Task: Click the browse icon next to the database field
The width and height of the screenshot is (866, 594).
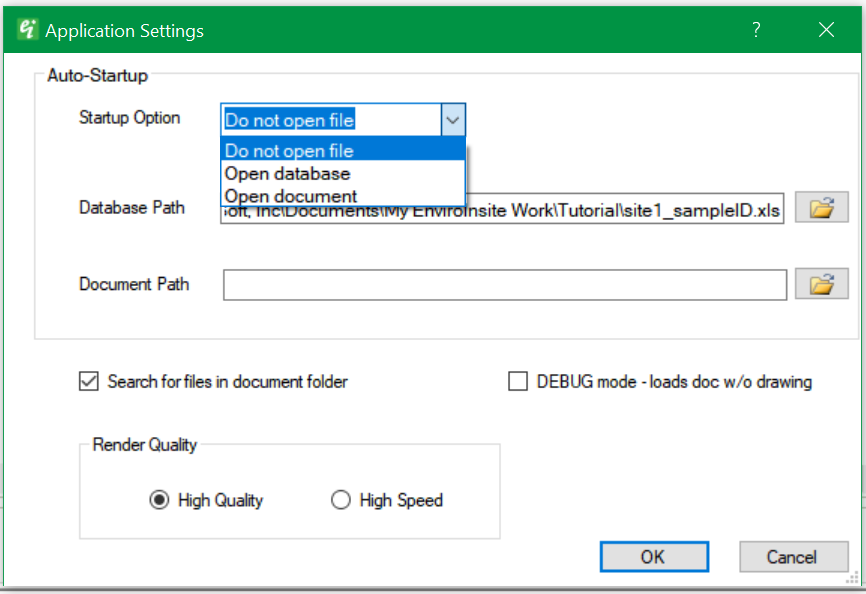Action: click(821, 207)
